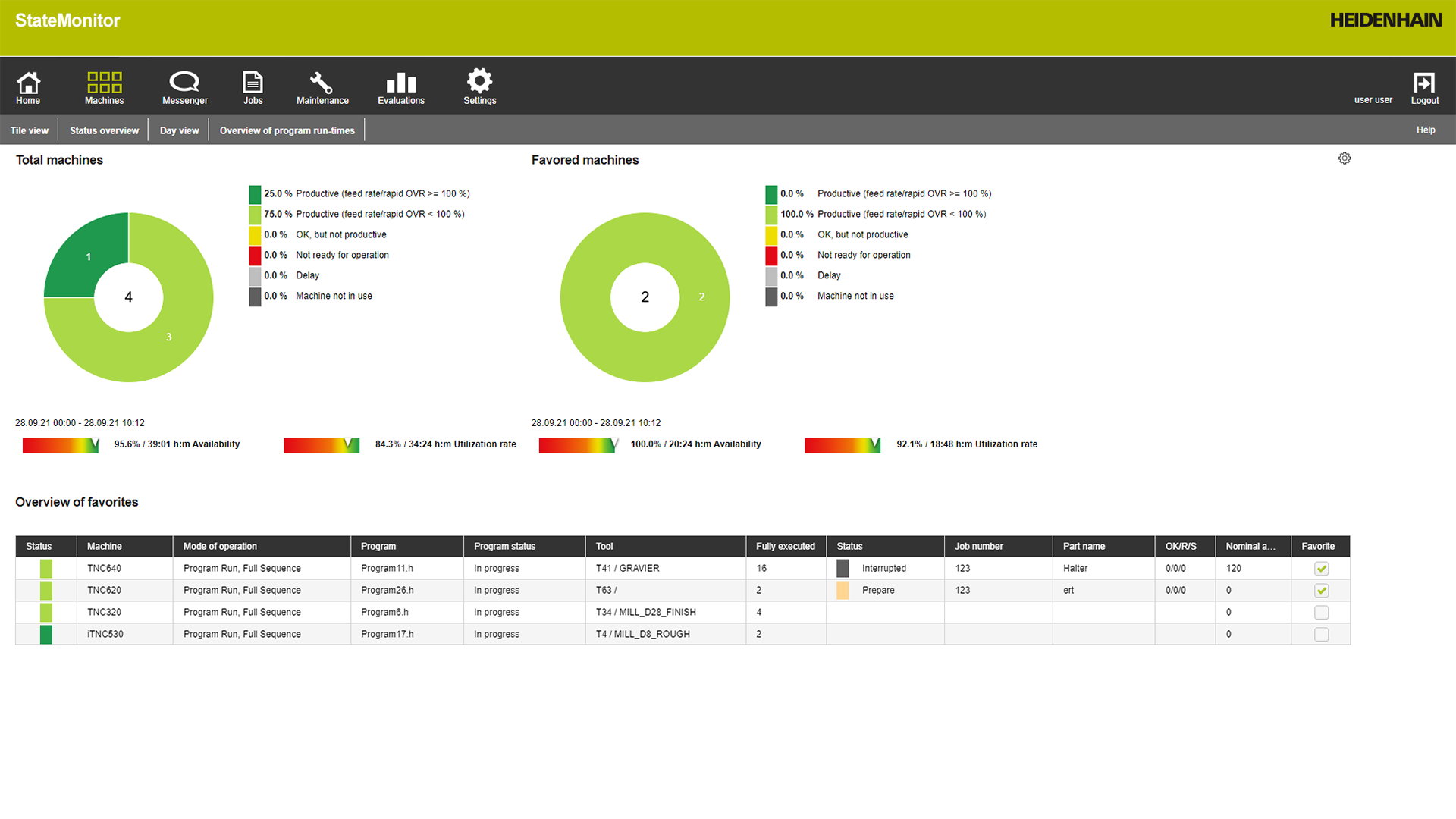Sort table by Fully executed header
1456x819 pixels.
click(x=786, y=546)
